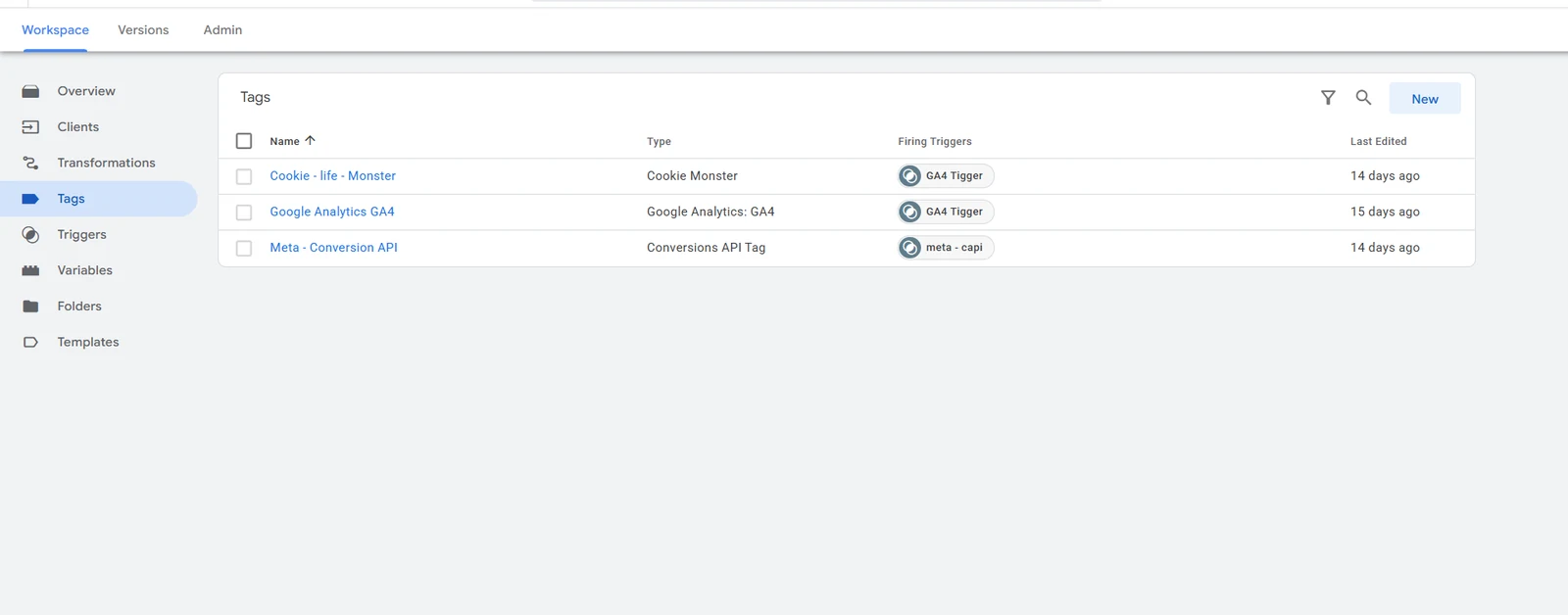Click trigger icon in Google Analytics GA4 row
Image resolution: width=1568 pixels, height=615 pixels.
coord(909,212)
